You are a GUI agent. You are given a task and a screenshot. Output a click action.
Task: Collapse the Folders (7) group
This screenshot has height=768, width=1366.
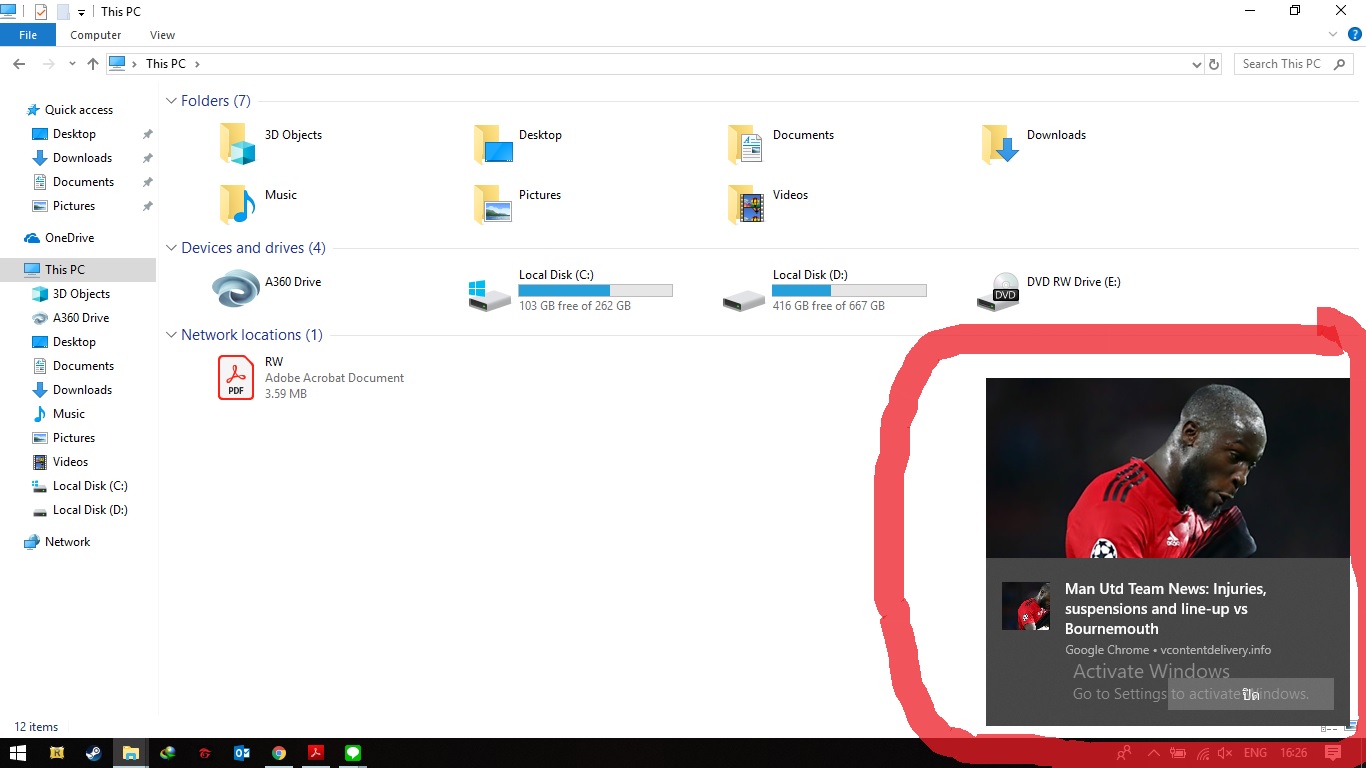pos(171,101)
